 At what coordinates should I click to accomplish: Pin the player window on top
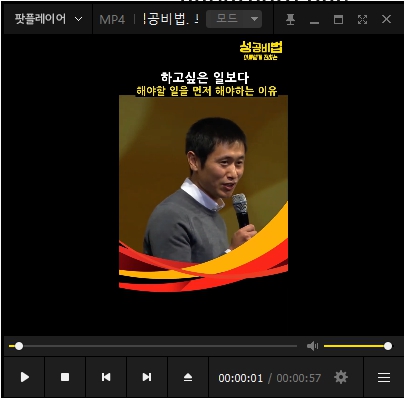[290, 19]
